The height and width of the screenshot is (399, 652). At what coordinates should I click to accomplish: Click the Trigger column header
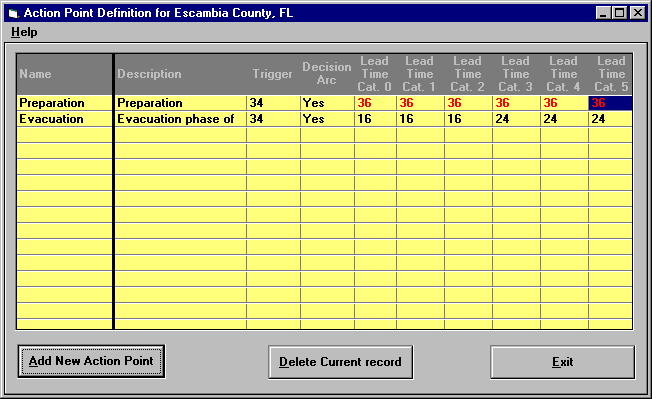tap(274, 74)
